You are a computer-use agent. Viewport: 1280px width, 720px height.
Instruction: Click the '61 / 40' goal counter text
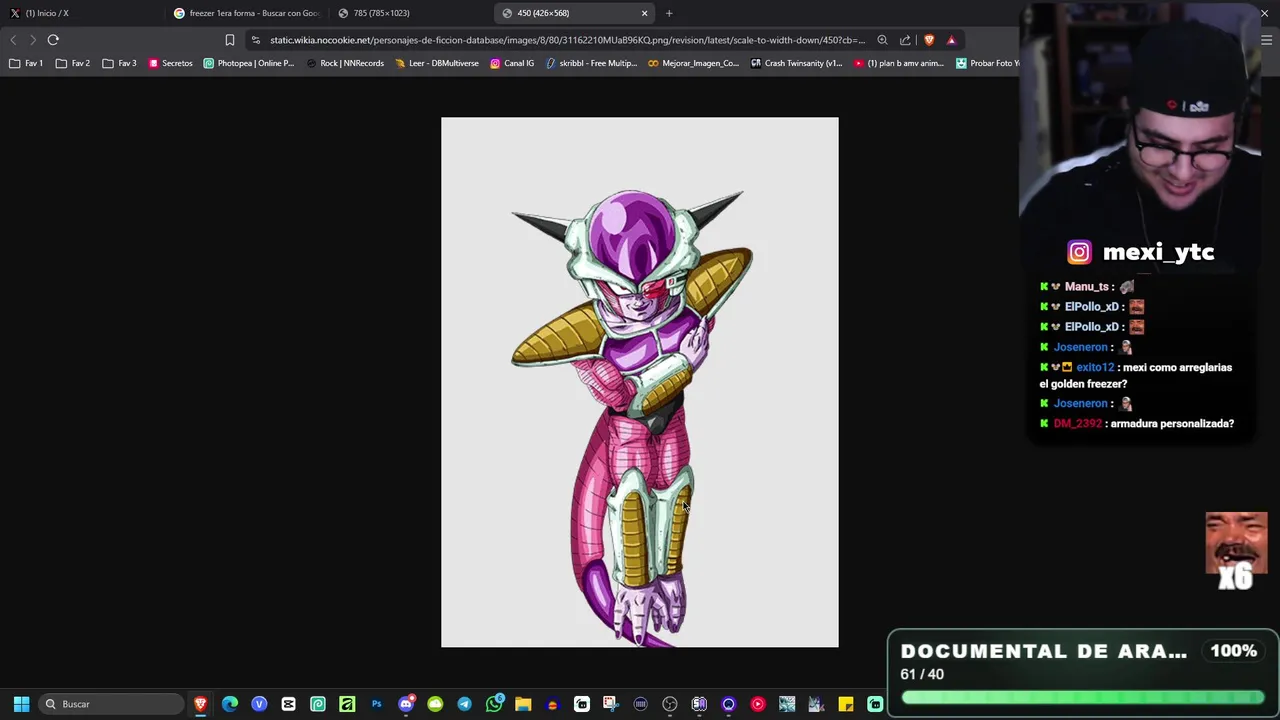point(922,674)
